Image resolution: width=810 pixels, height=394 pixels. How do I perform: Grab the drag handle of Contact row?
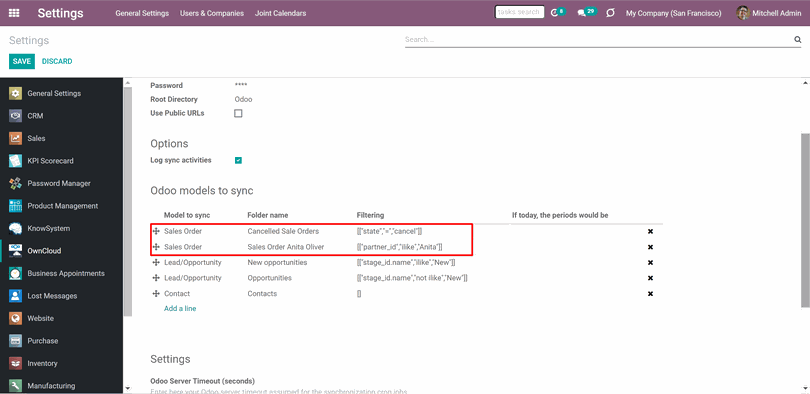156,293
